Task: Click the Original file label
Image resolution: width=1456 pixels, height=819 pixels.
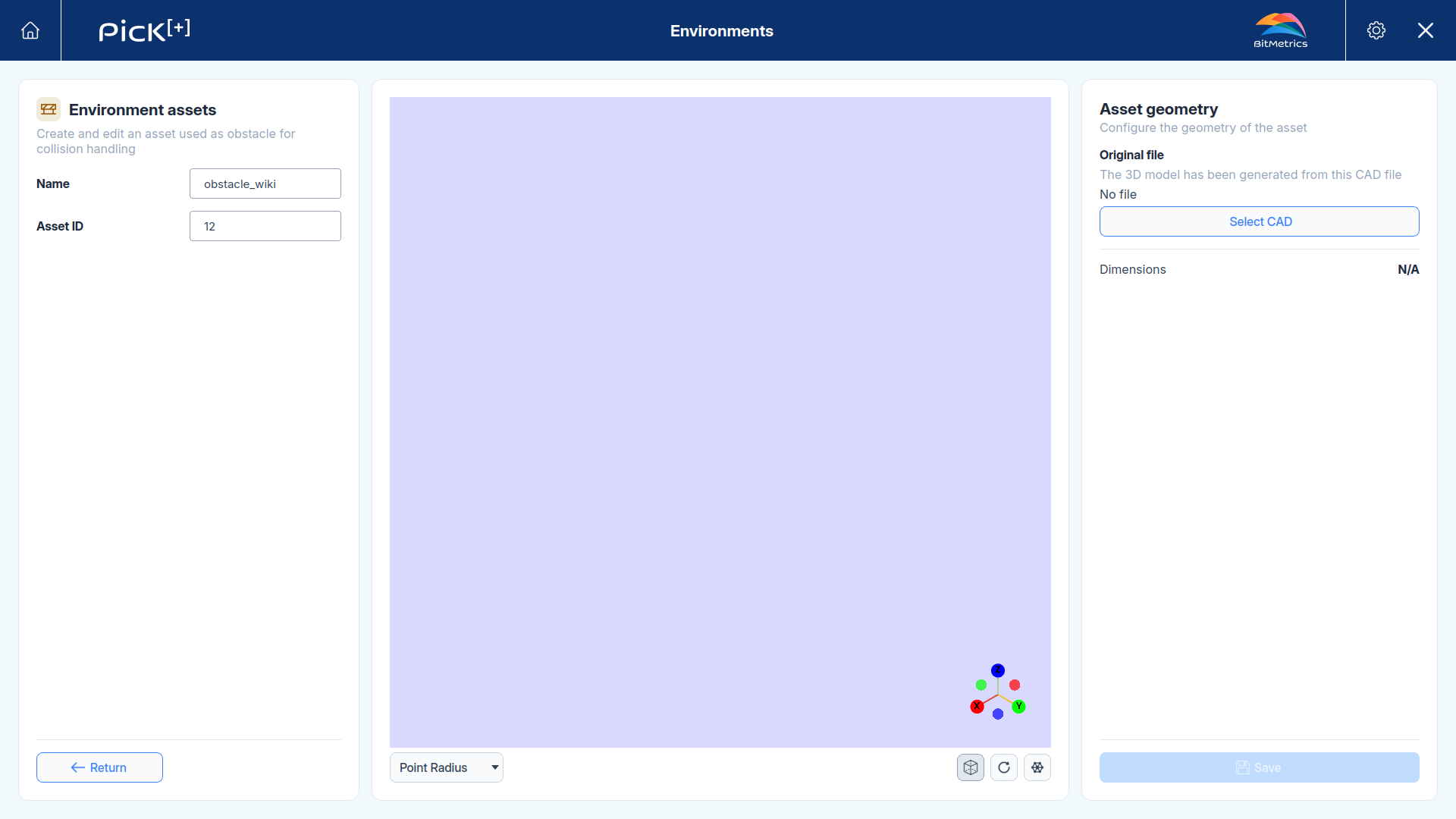Action: (1131, 155)
